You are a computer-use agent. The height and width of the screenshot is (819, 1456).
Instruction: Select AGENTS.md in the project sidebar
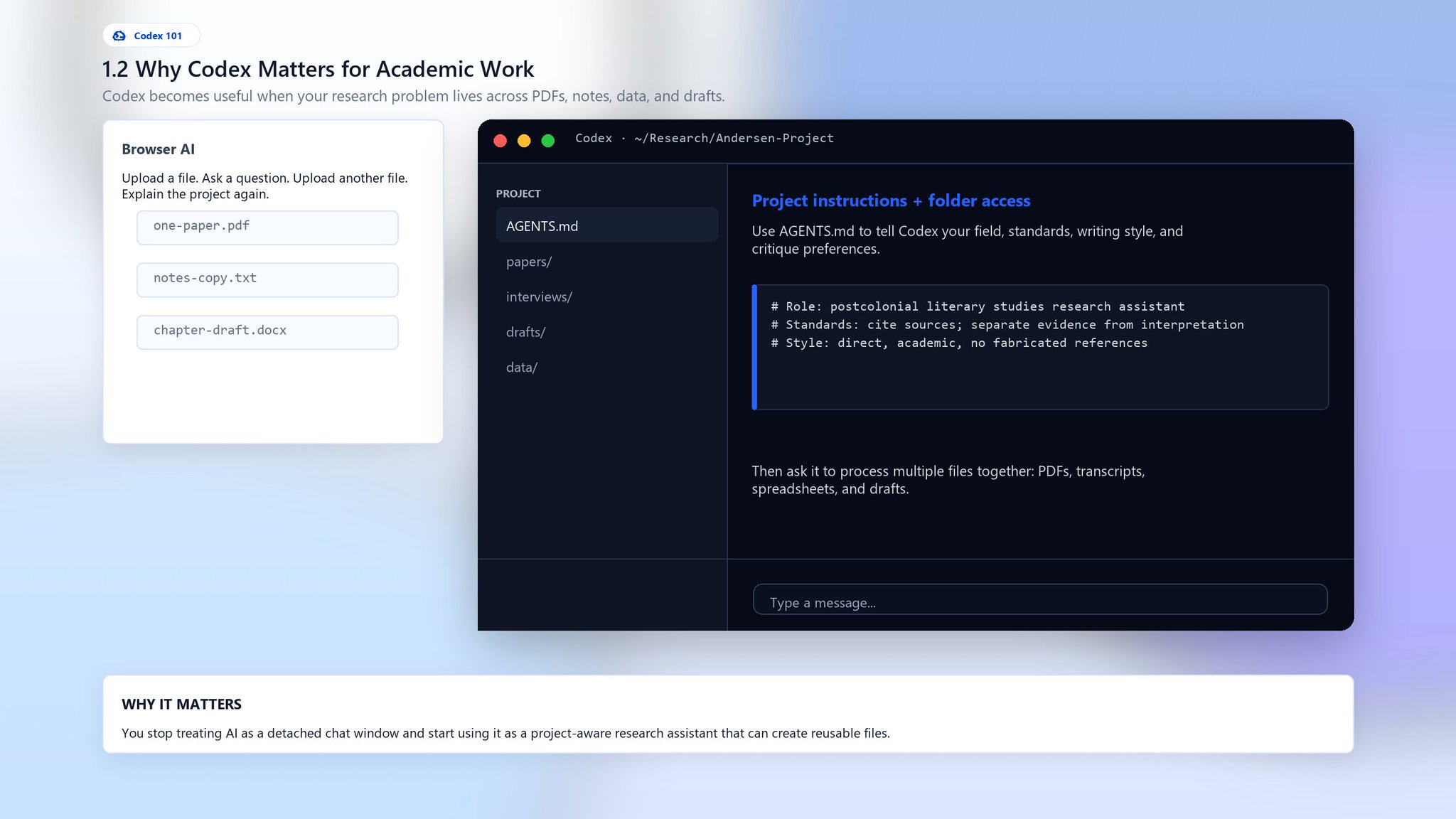tap(607, 225)
